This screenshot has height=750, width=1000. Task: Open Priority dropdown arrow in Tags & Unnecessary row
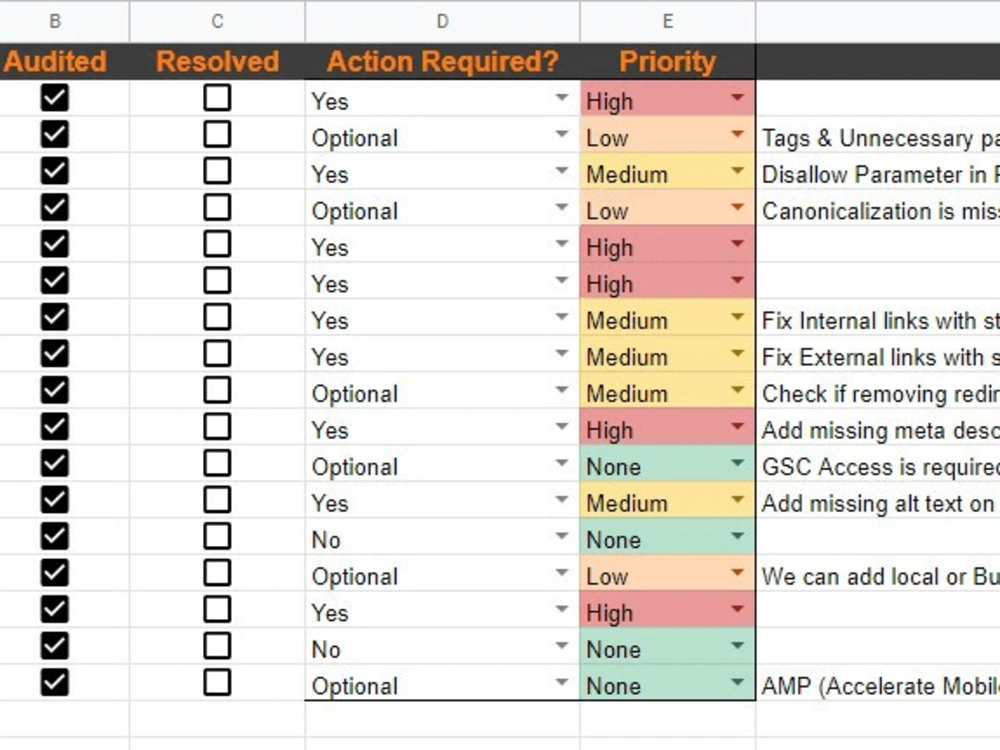pyautogui.click(x=737, y=135)
